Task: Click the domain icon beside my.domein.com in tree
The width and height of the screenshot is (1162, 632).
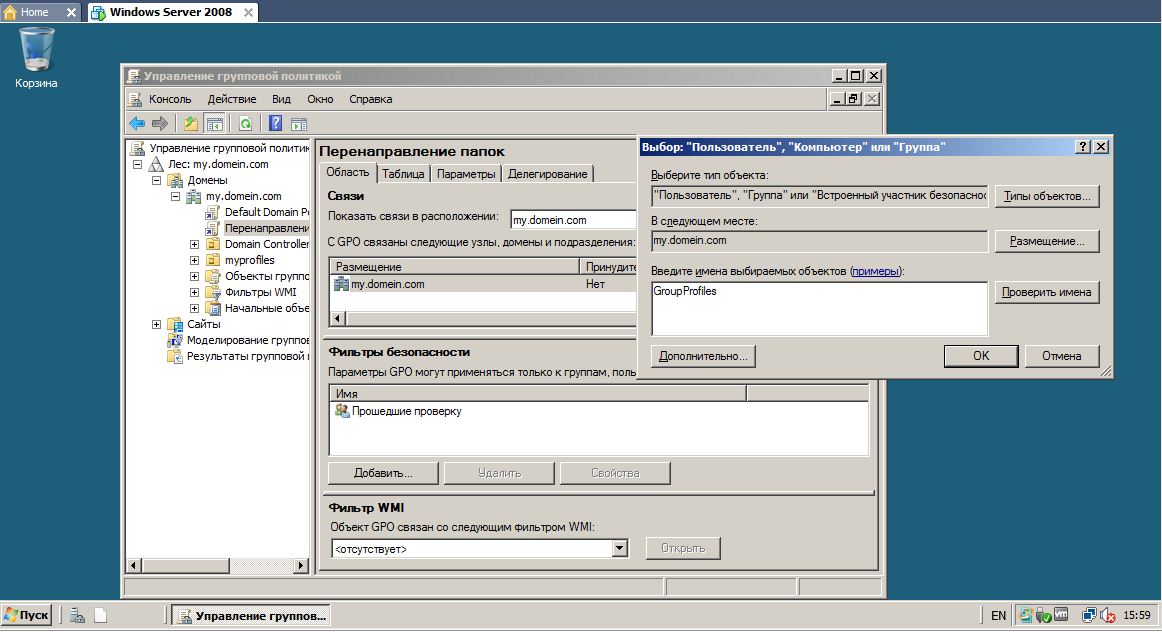Action: click(193, 196)
